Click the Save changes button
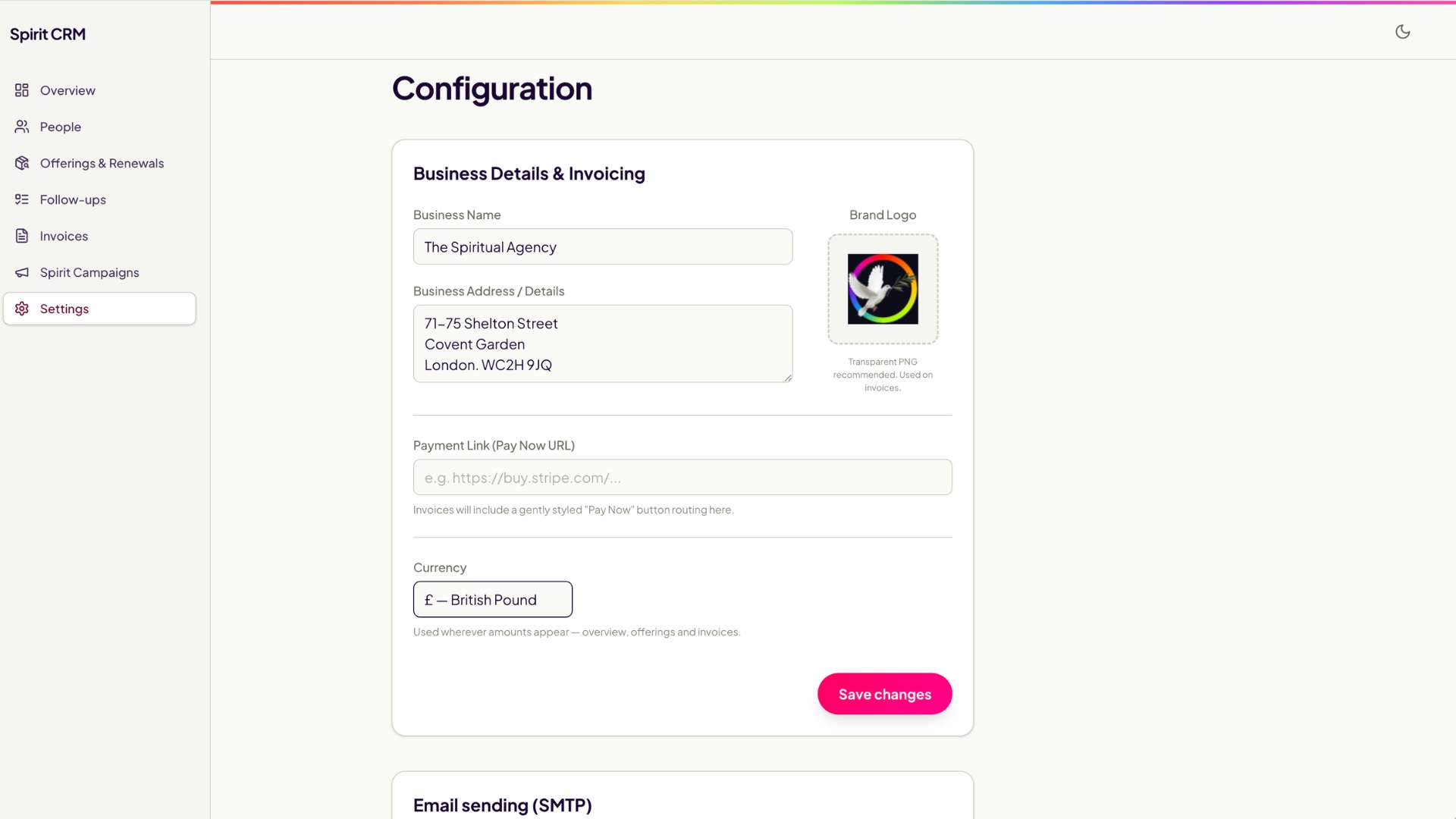Image resolution: width=1456 pixels, height=819 pixels. point(884,694)
